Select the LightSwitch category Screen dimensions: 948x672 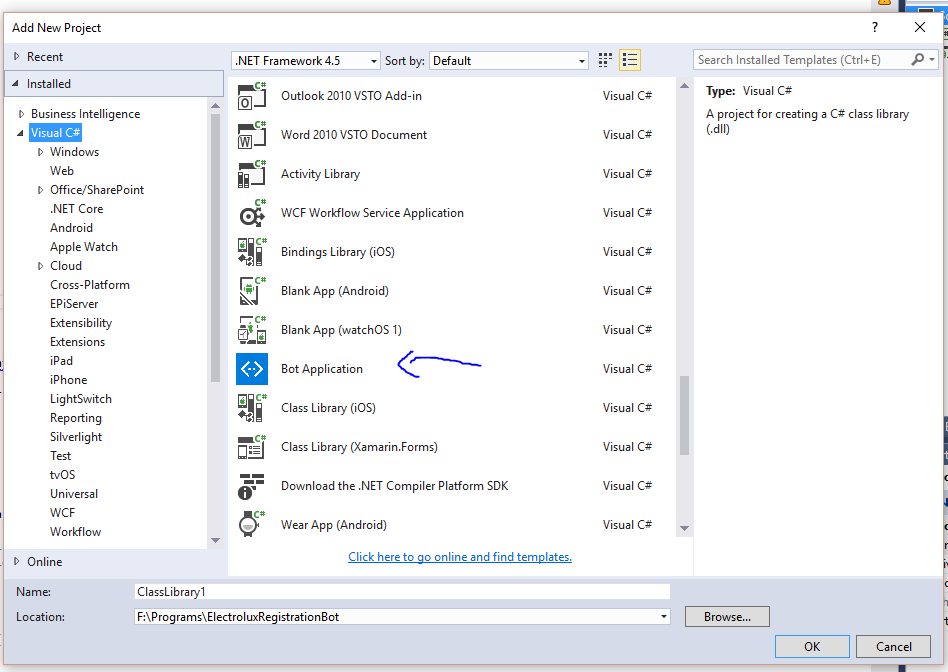pos(81,399)
